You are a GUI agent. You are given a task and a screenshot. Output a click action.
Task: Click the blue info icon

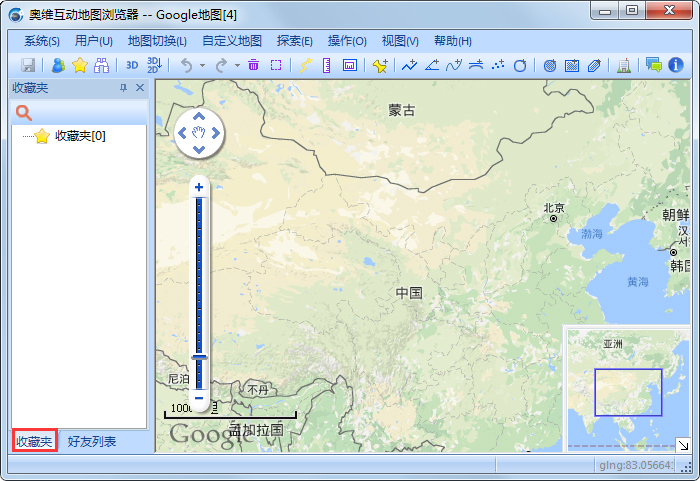click(x=675, y=65)
